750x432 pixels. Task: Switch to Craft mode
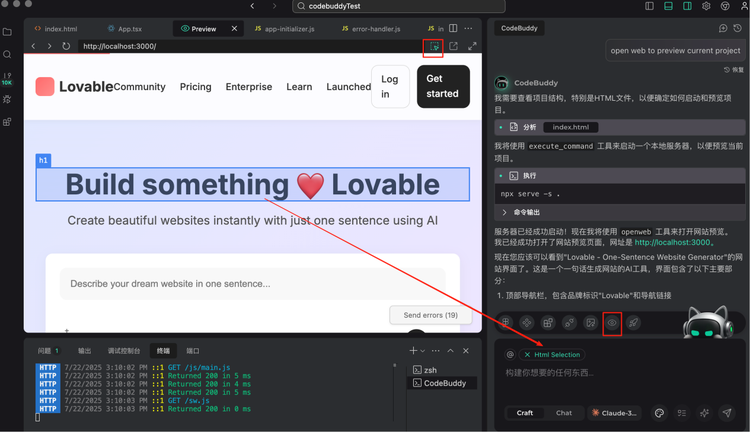tap(525, 413)
